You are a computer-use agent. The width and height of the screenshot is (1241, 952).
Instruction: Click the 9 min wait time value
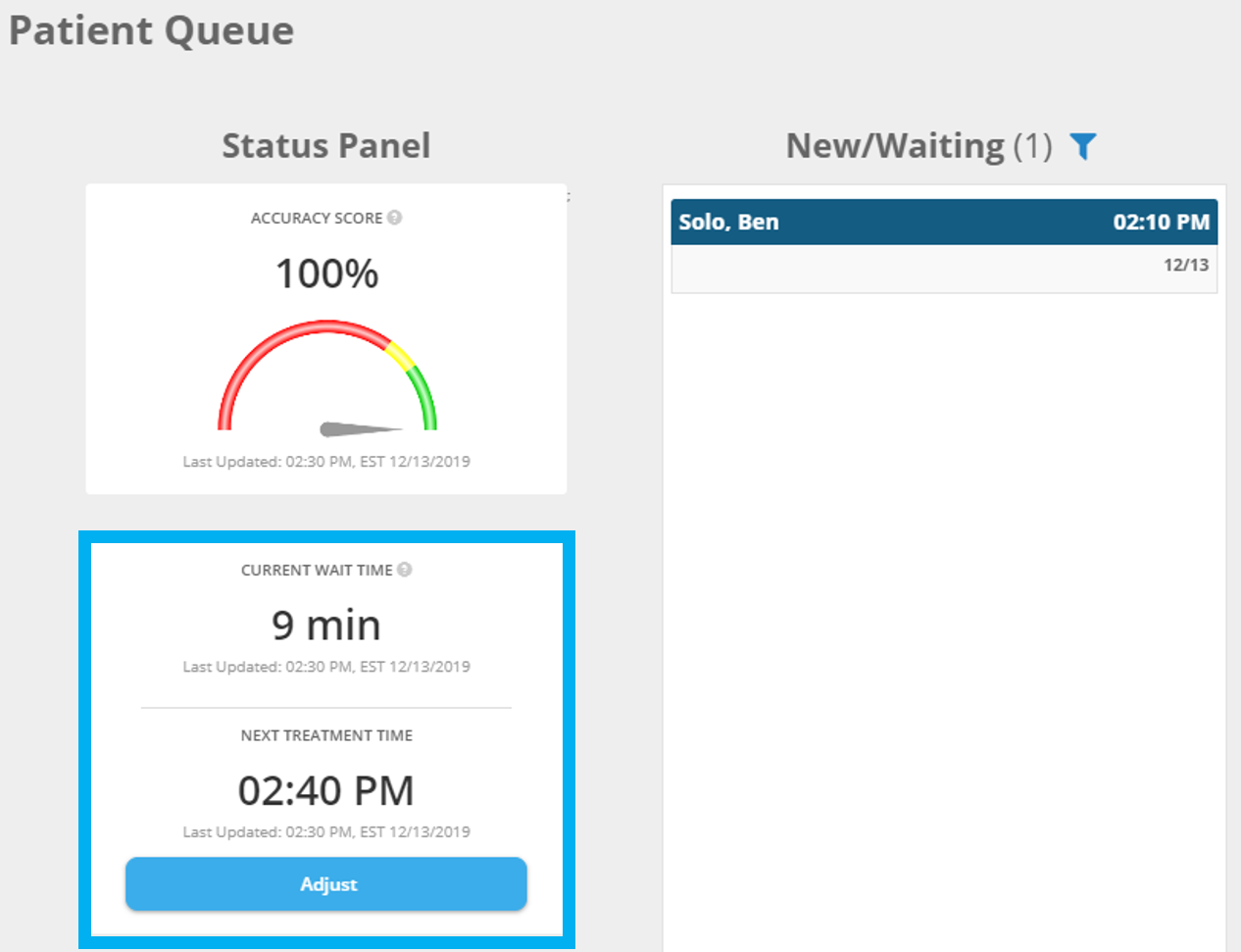coord(326,625)
